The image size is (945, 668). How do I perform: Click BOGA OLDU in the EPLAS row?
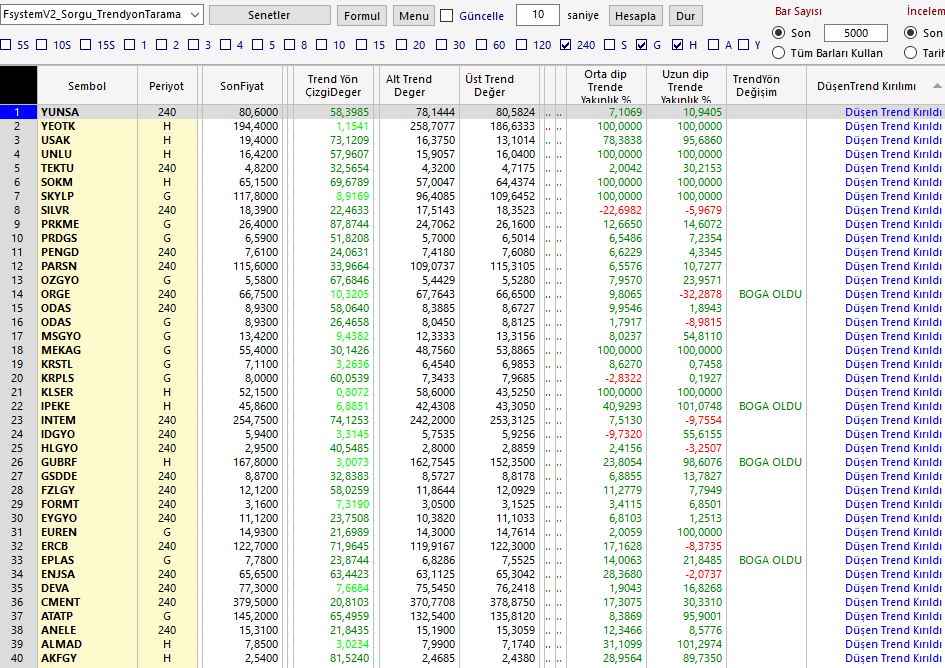click(x=770, y=560)
